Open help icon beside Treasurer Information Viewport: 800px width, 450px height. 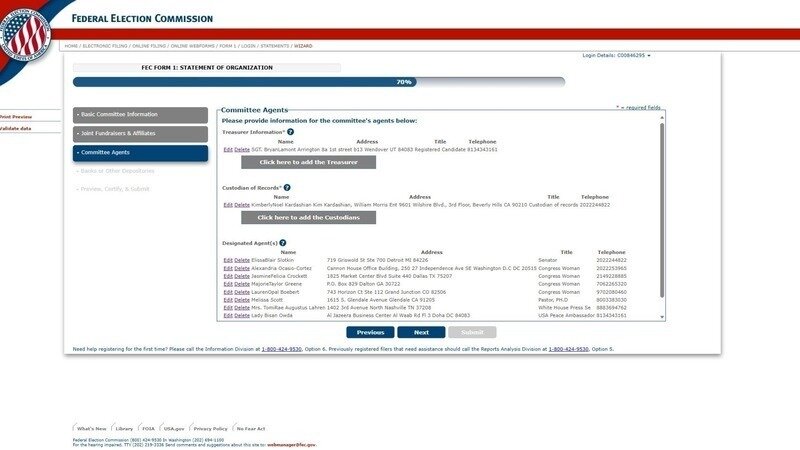click(x=291, y=132)
